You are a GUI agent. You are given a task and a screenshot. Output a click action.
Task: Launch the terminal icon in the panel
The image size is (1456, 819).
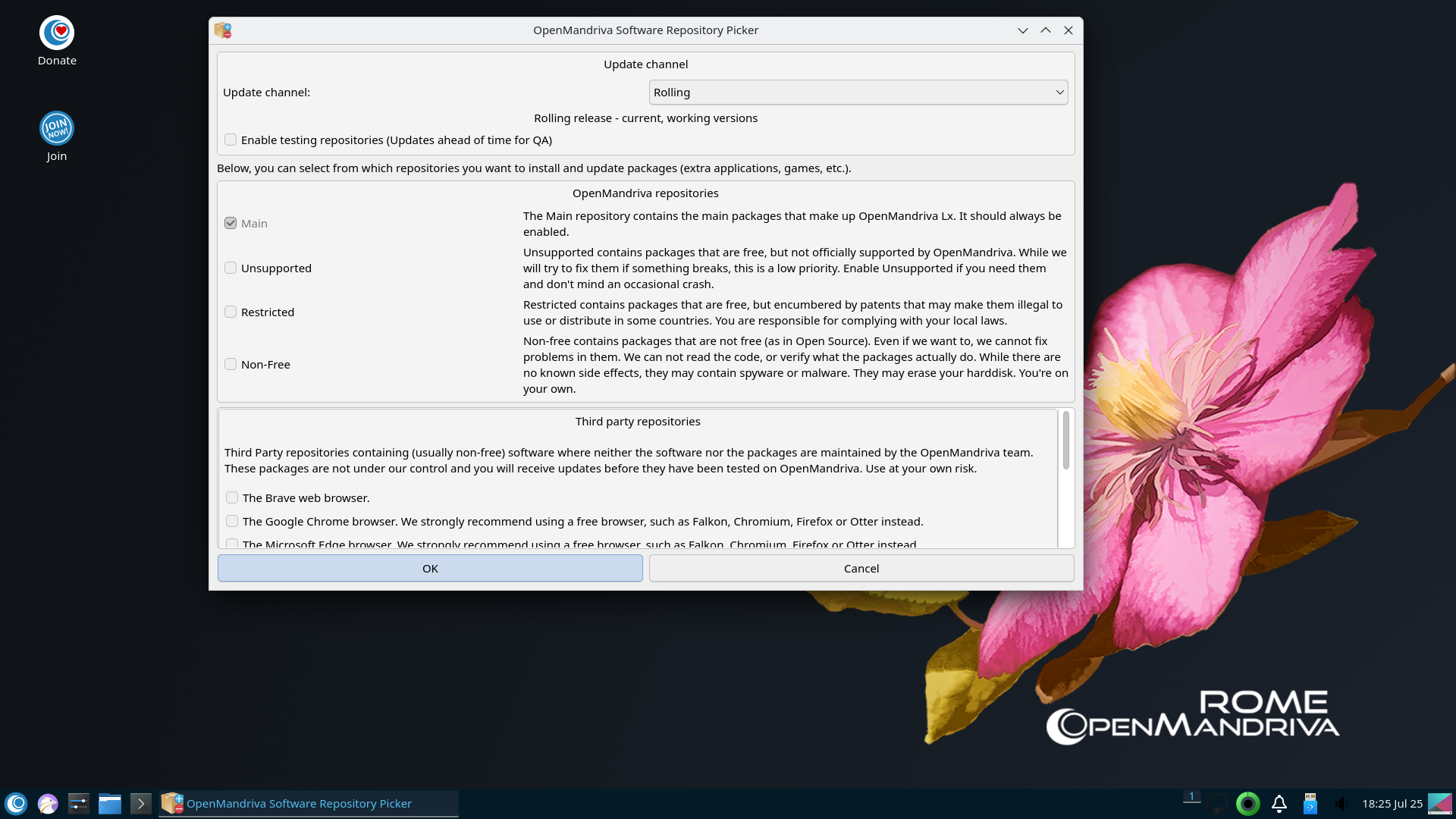[x=141, y=804]
